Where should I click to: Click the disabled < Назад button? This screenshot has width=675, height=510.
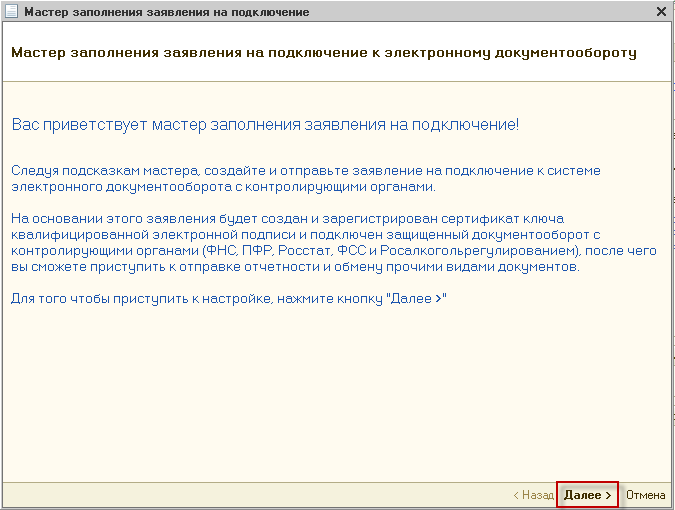pyautogui.click(x=533, y=495)
